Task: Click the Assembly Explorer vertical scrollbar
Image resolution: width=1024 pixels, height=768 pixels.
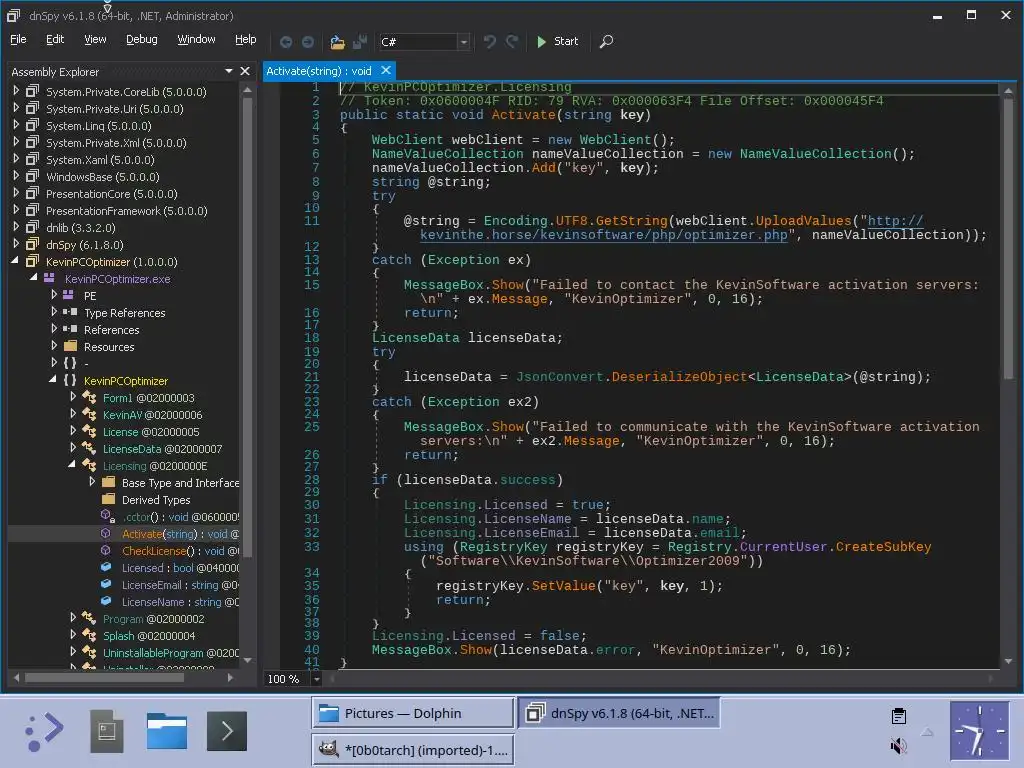Action: coord(248,327)
